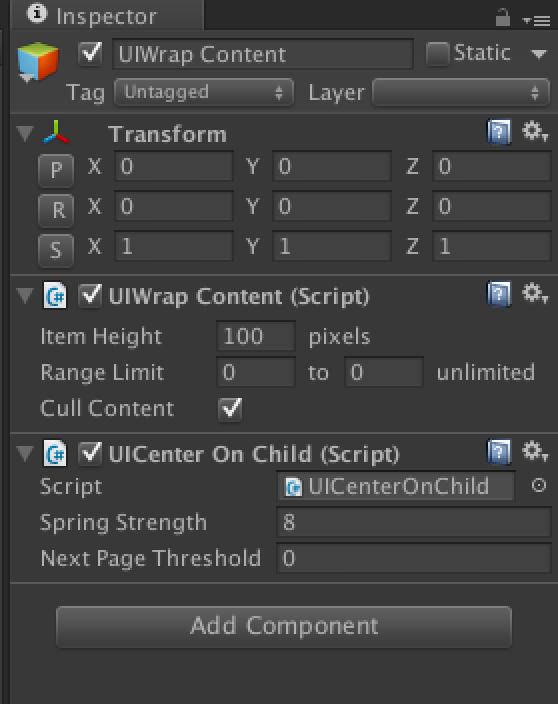Open the Untagged tag dropdown

(204, 92)
